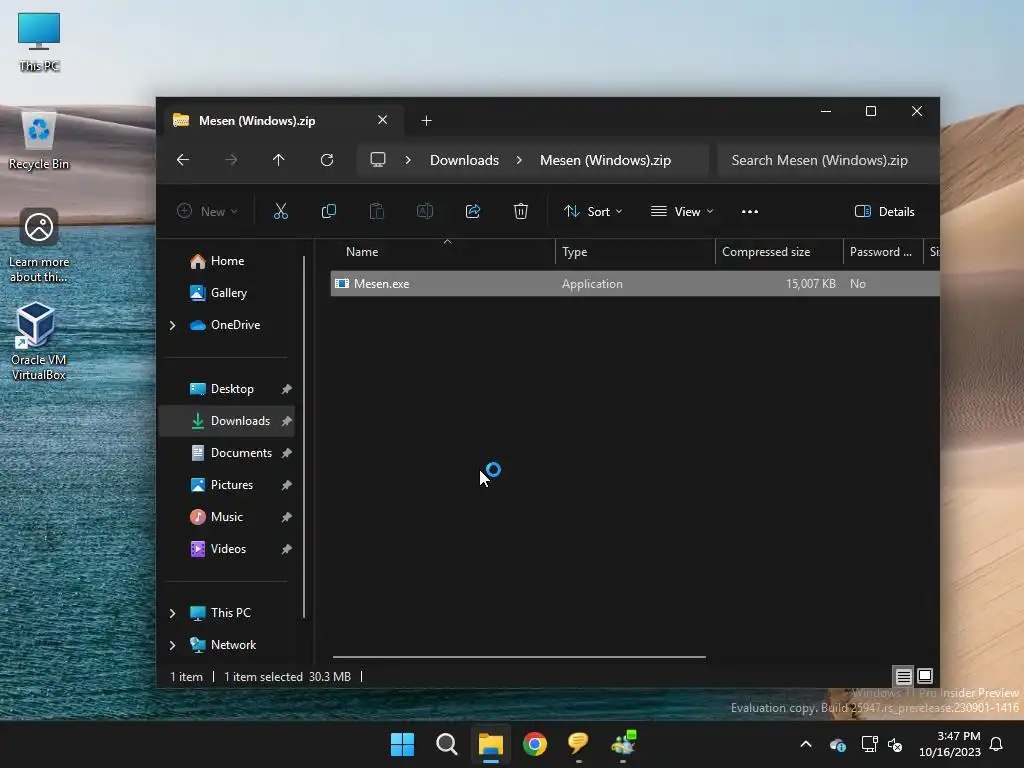Toggle the Details pane button
The image size is (1024, 768).
884,212
